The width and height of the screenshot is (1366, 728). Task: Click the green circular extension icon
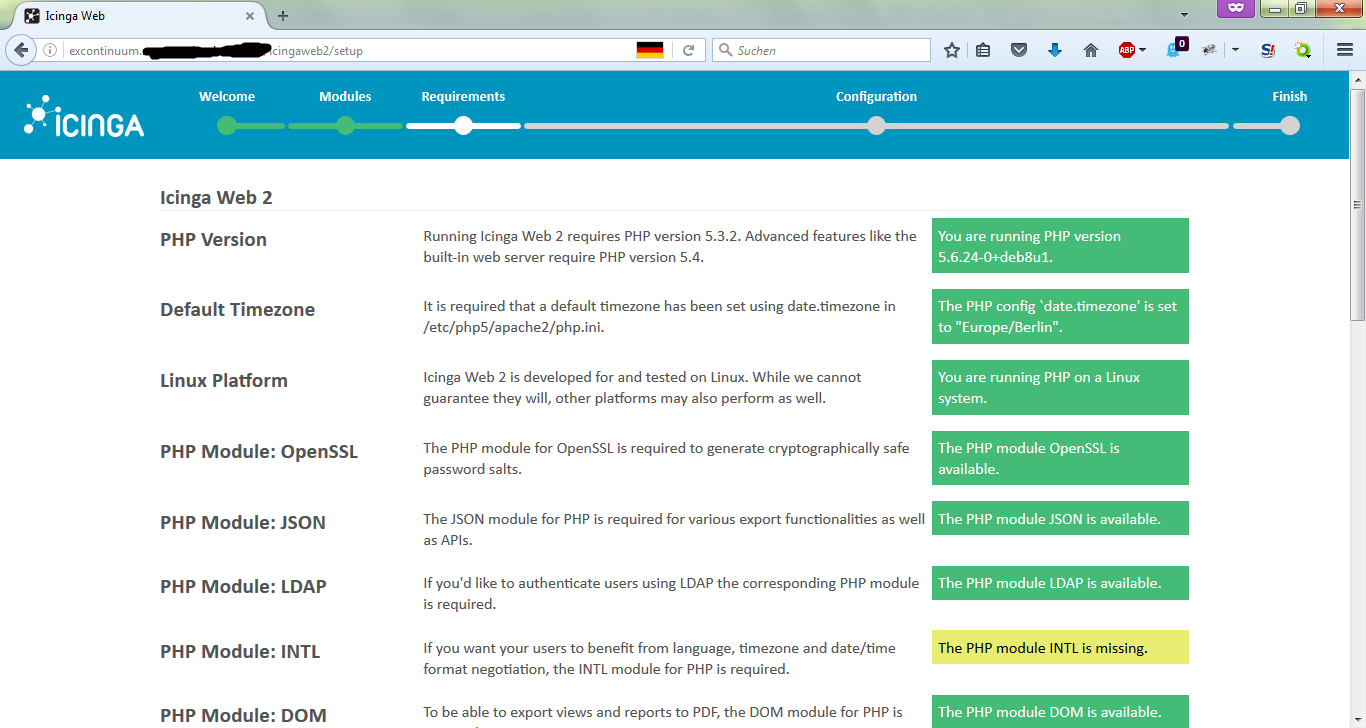point(1303,50)
